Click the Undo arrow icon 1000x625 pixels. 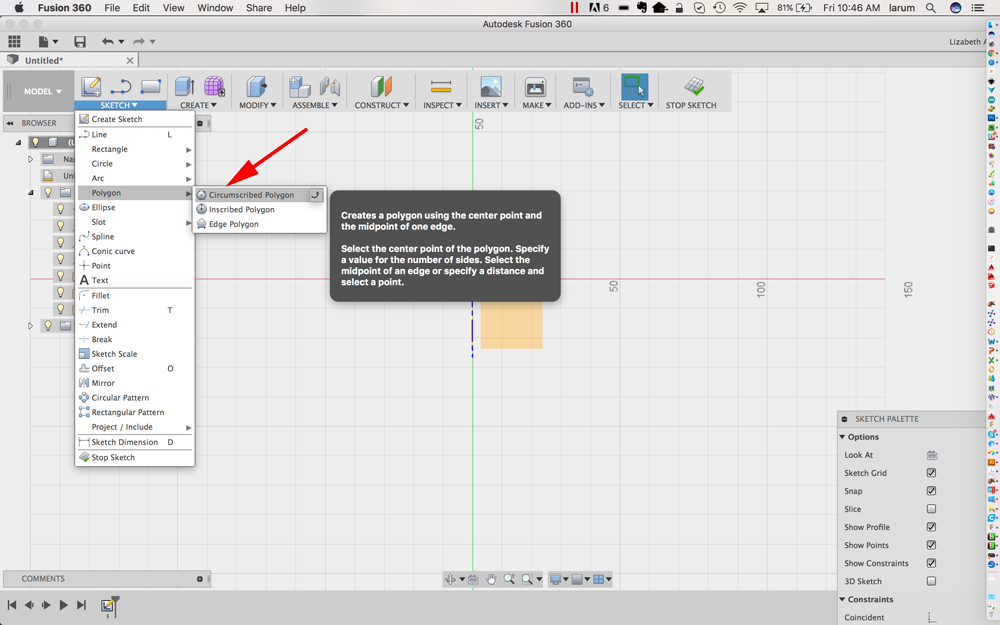click(108, 41)
